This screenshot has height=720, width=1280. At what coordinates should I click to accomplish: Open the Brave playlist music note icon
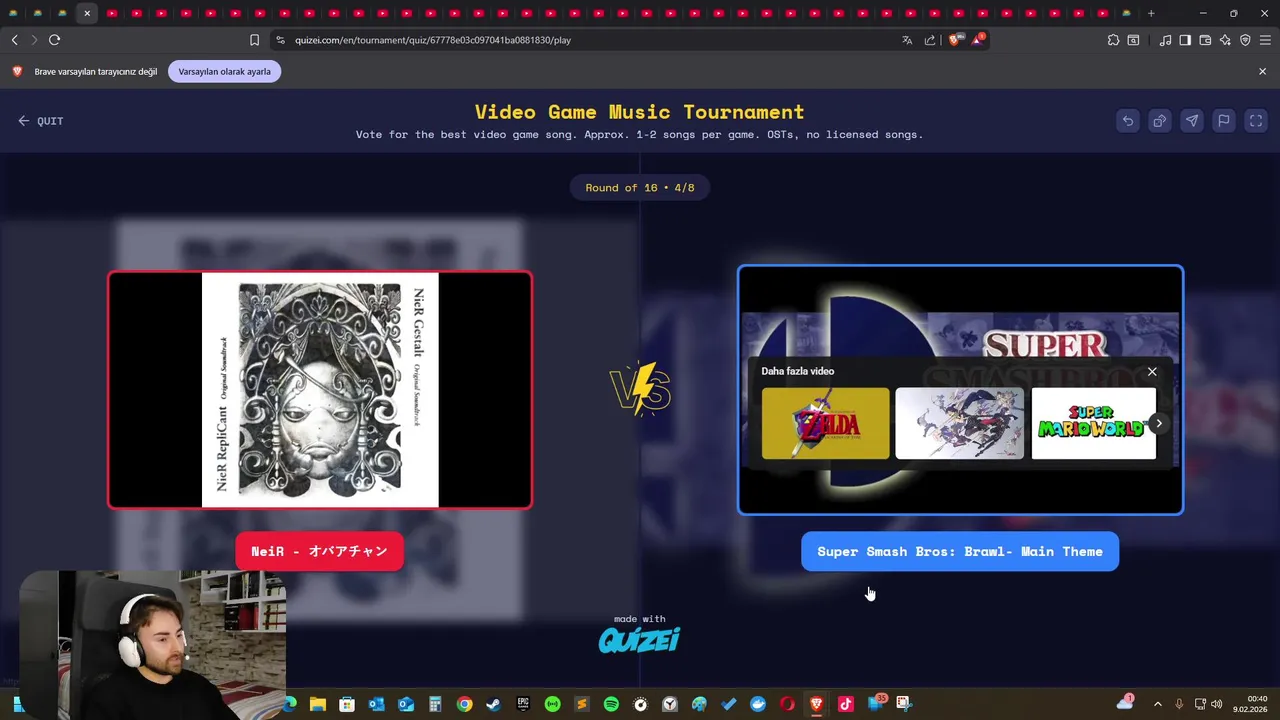pos(1165,40)
